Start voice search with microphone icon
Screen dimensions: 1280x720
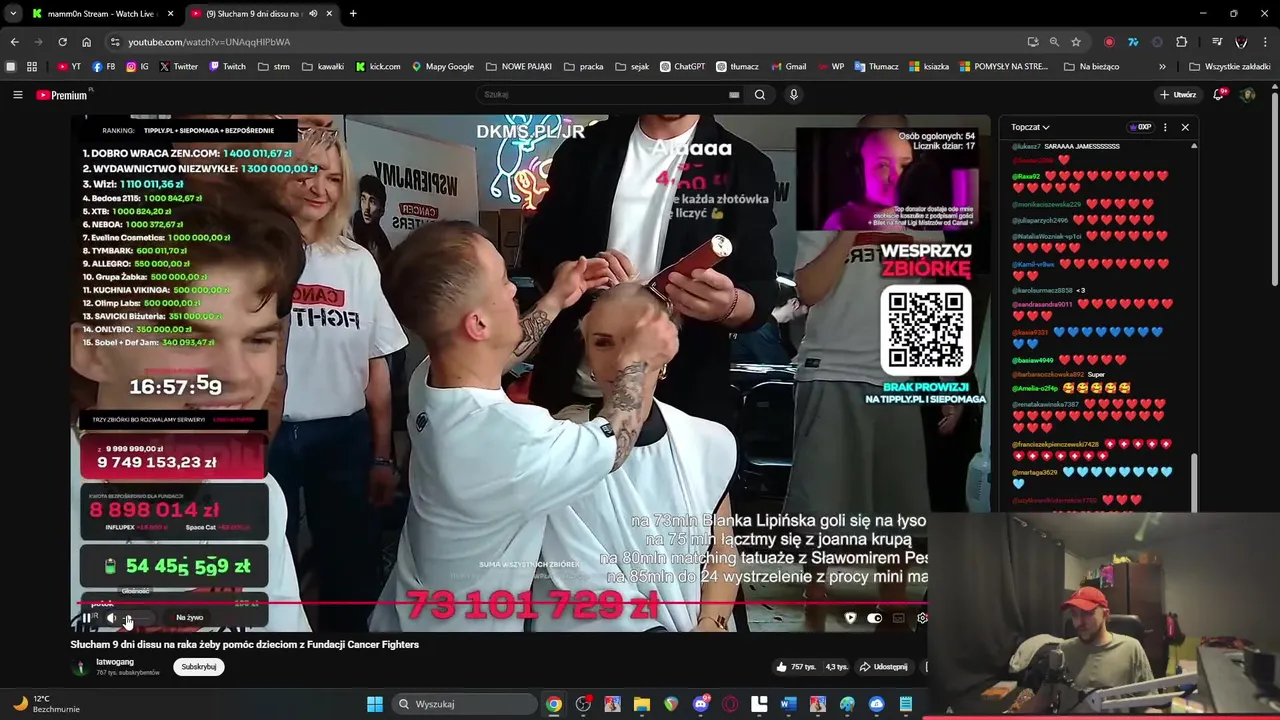pos(794,95)
